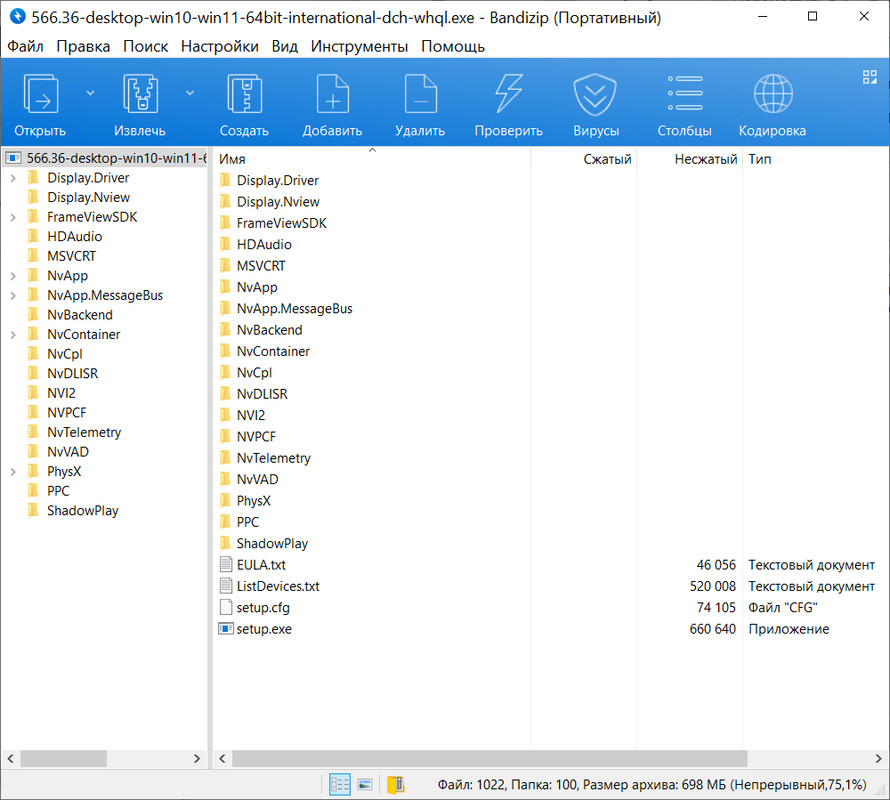Open the Кодировка globe icon

(773, 94)
